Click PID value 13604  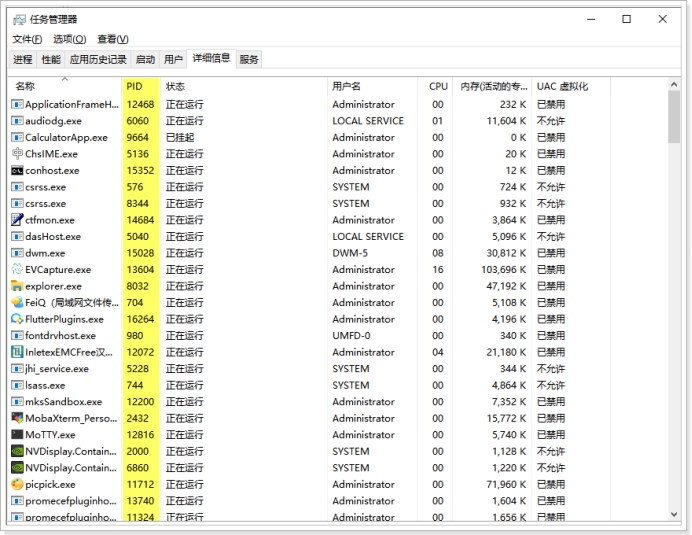click(140, 270)
